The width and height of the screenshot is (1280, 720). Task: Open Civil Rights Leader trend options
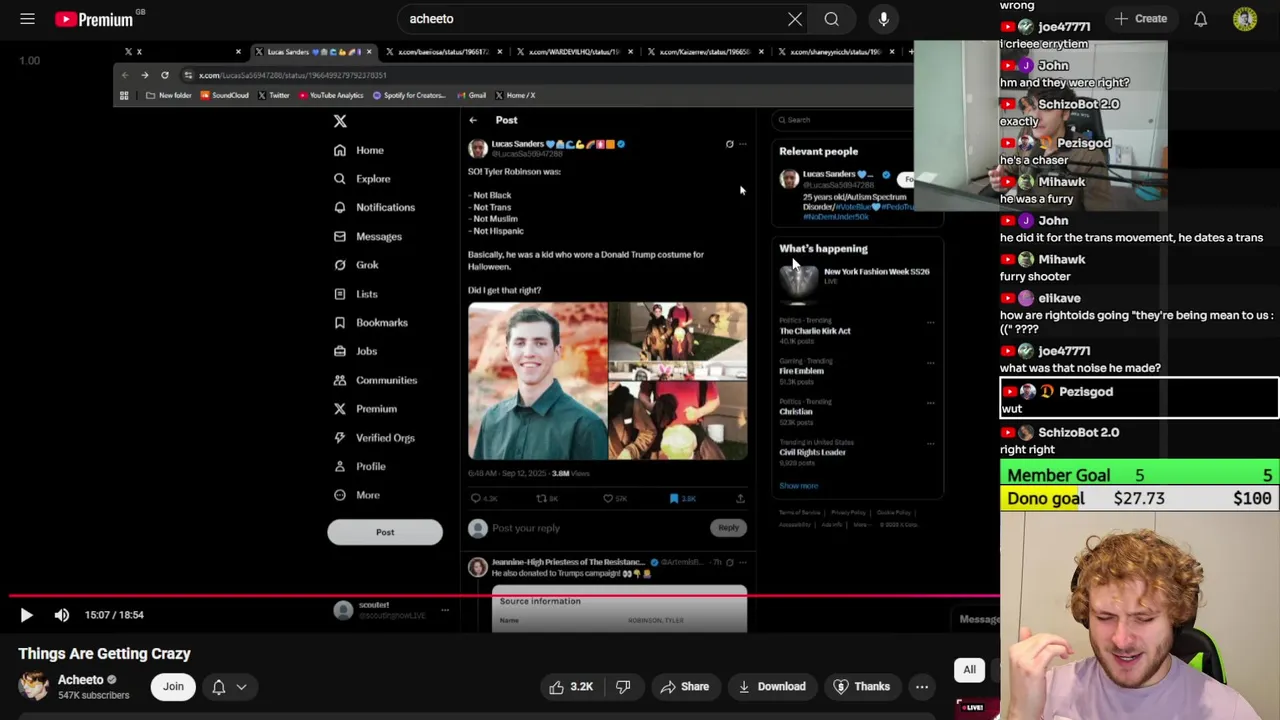tap(930, 443)
